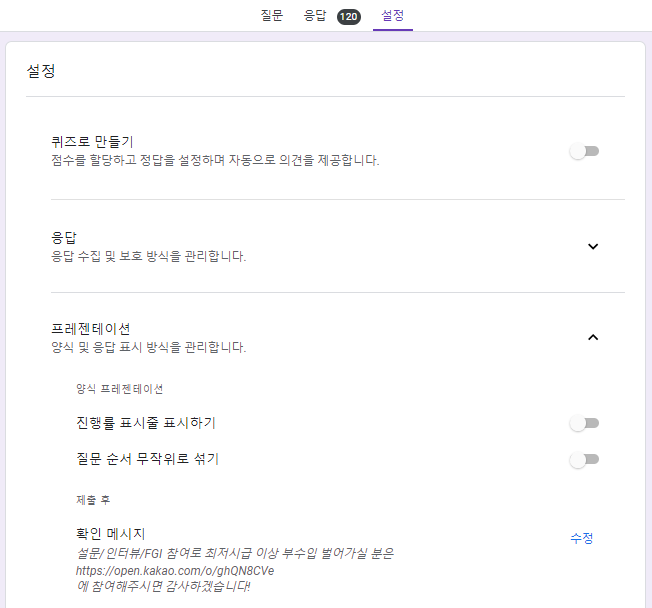Viewport: 652px width, 608px height.
Task: Click 양식 및 응답 표시 방식을 관리합니다 description
Action: tap(148, 347)
